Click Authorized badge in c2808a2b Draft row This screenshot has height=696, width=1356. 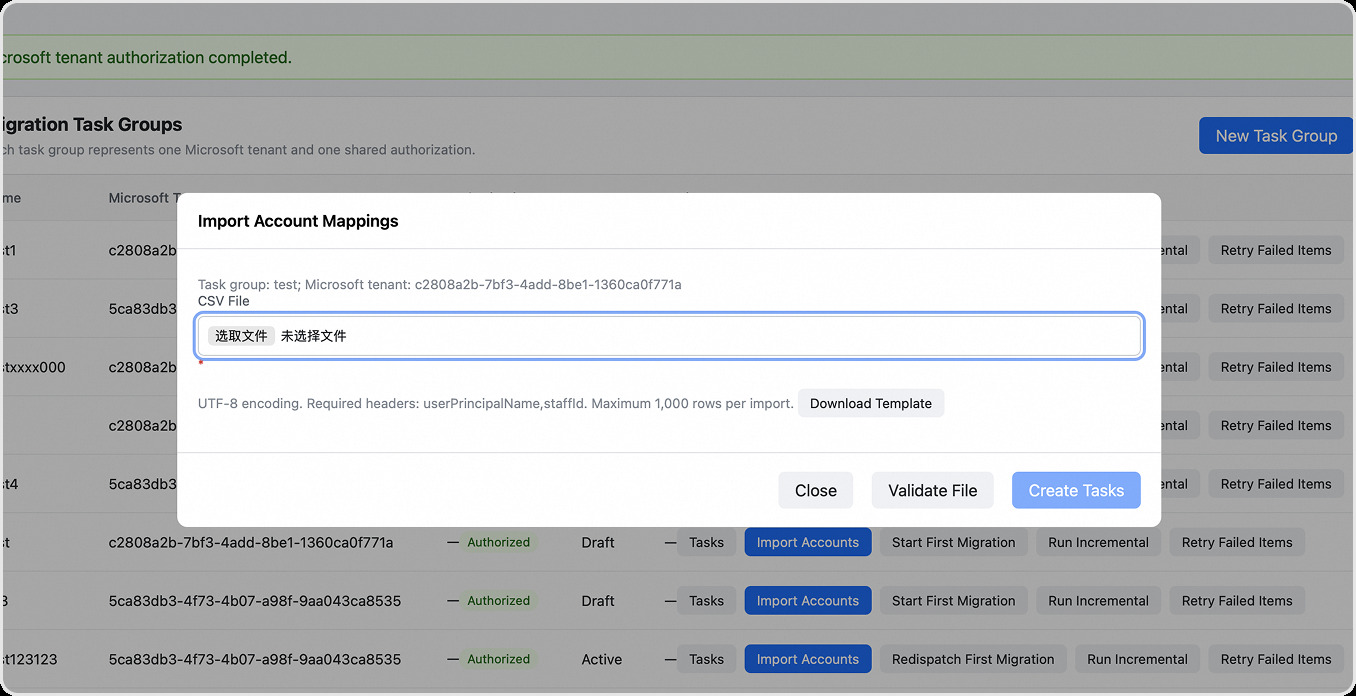tap(498, 542)
